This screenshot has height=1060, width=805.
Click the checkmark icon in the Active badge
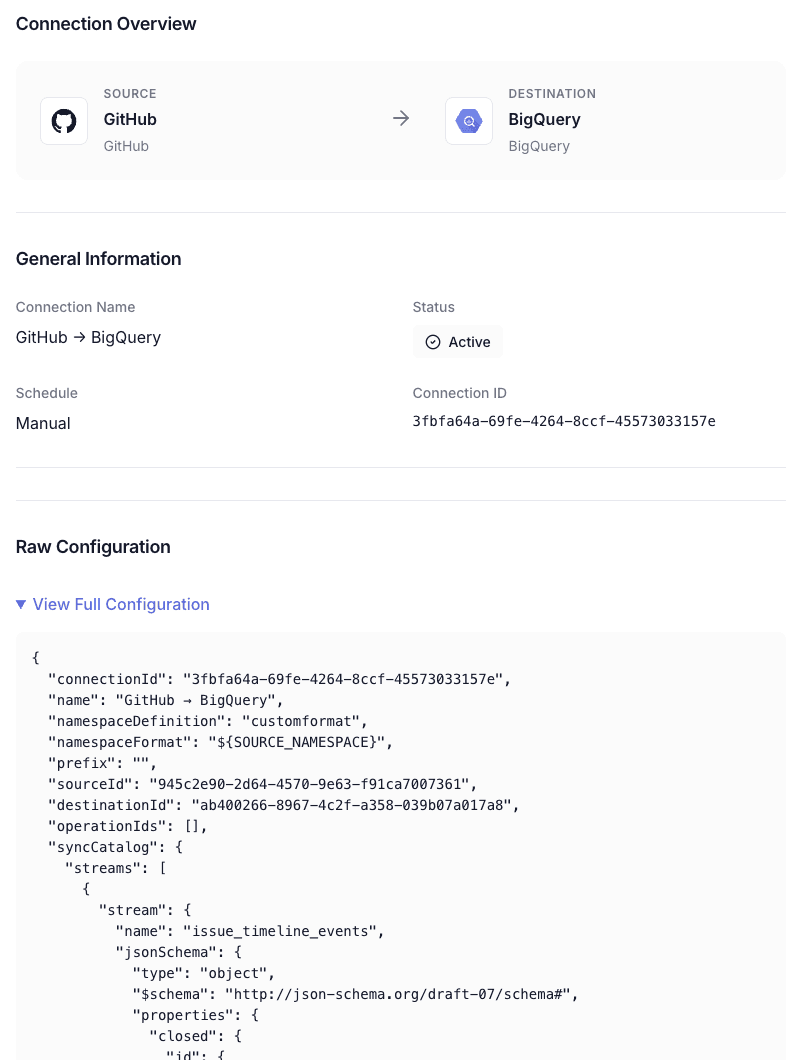point(433,342)
